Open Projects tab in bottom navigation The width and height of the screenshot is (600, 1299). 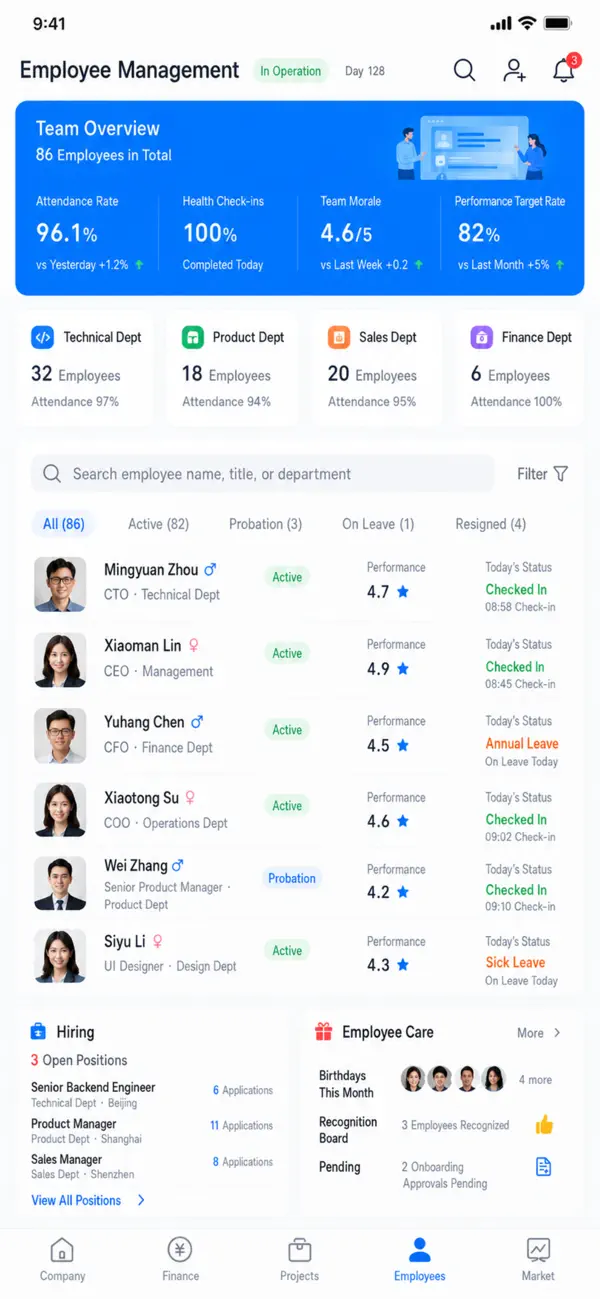pos(299,1259)
